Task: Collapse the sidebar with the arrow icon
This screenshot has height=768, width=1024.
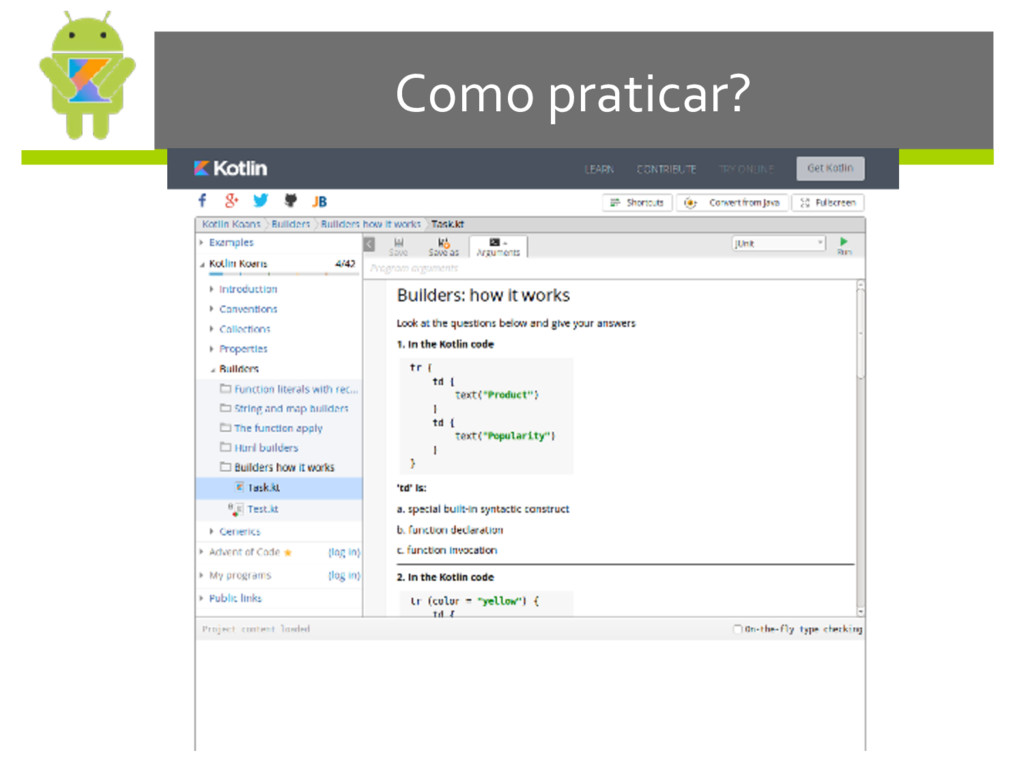Action: coord(370,244)
